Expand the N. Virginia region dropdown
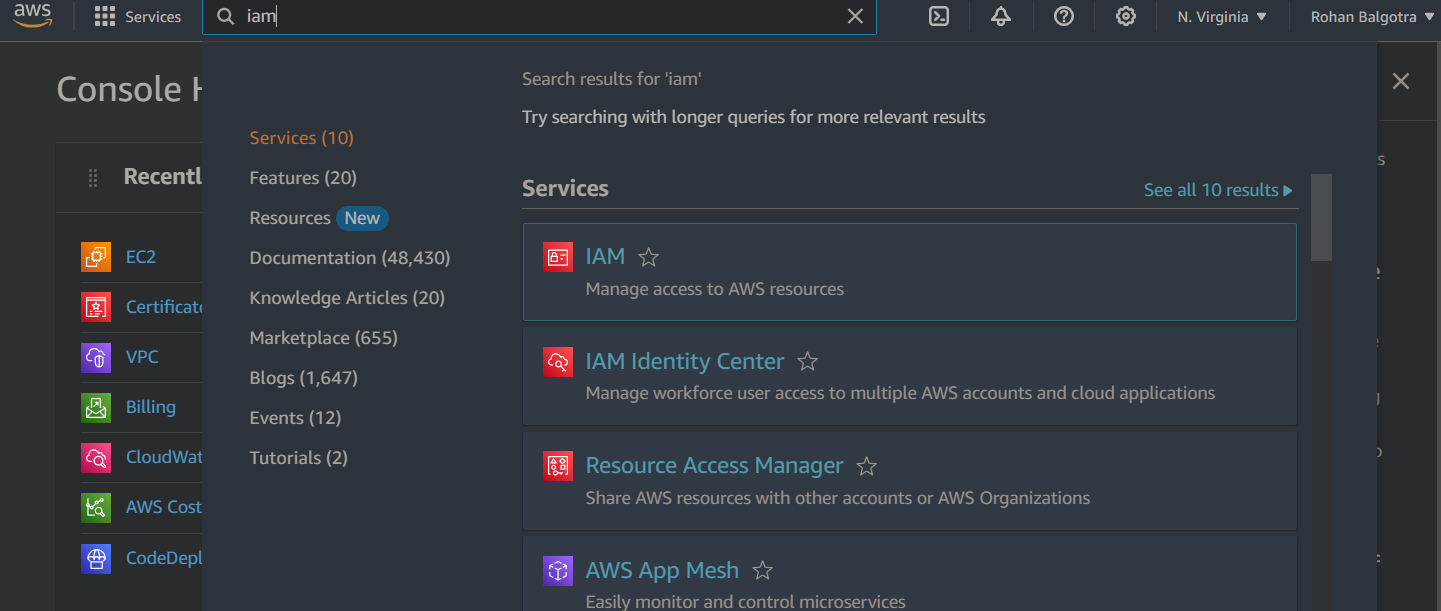1441x611 pixels. (1222, 17)
